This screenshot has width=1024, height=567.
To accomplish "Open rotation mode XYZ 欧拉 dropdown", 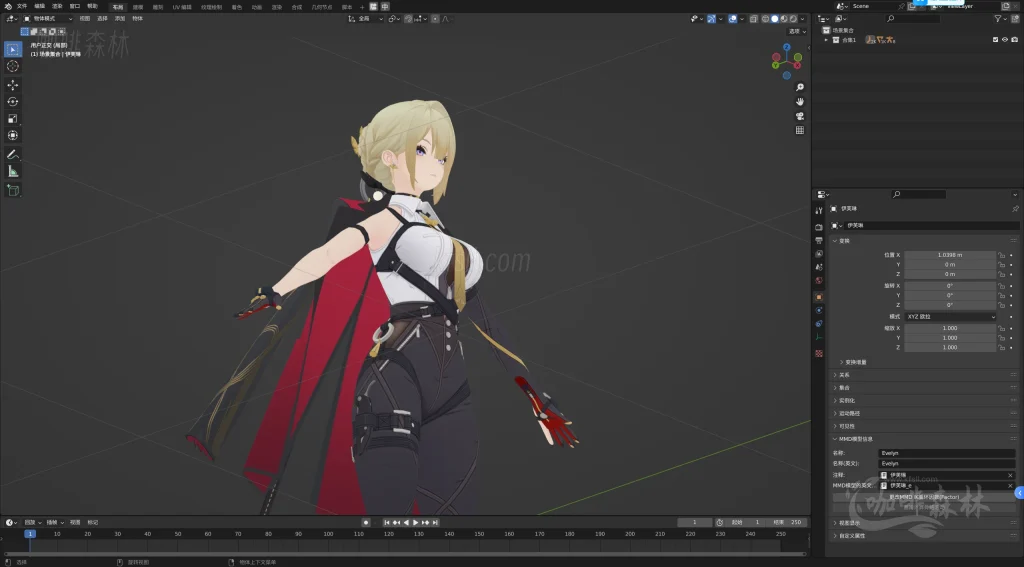I will click(951, 316).
